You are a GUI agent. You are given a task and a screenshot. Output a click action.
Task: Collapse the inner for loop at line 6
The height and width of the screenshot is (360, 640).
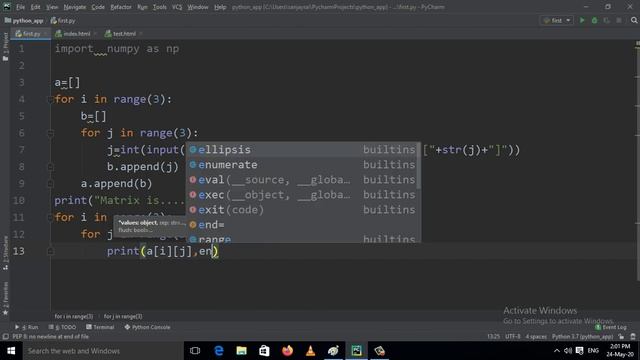50,133
